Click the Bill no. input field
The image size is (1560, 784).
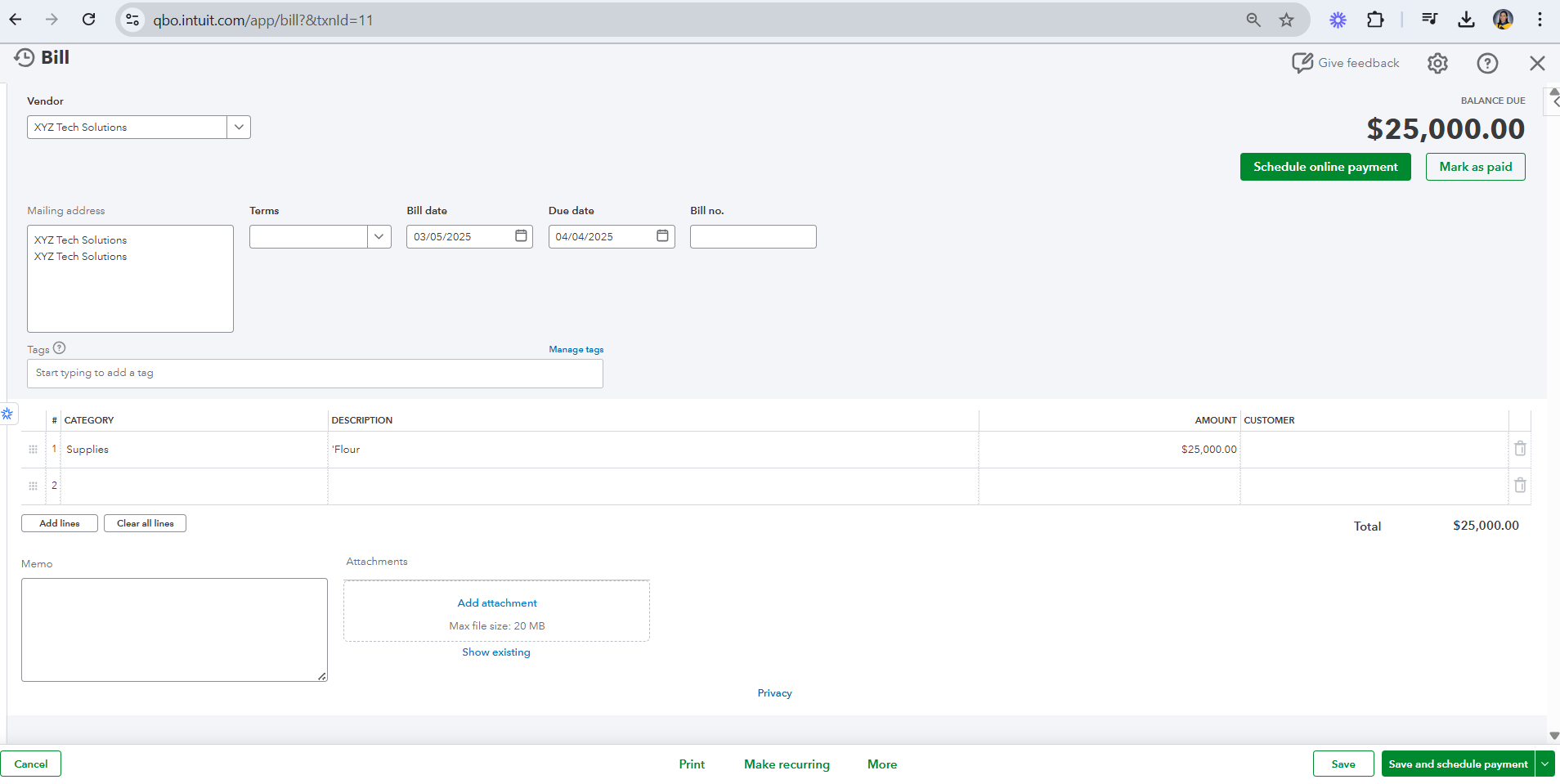click(x=753, y=237)
